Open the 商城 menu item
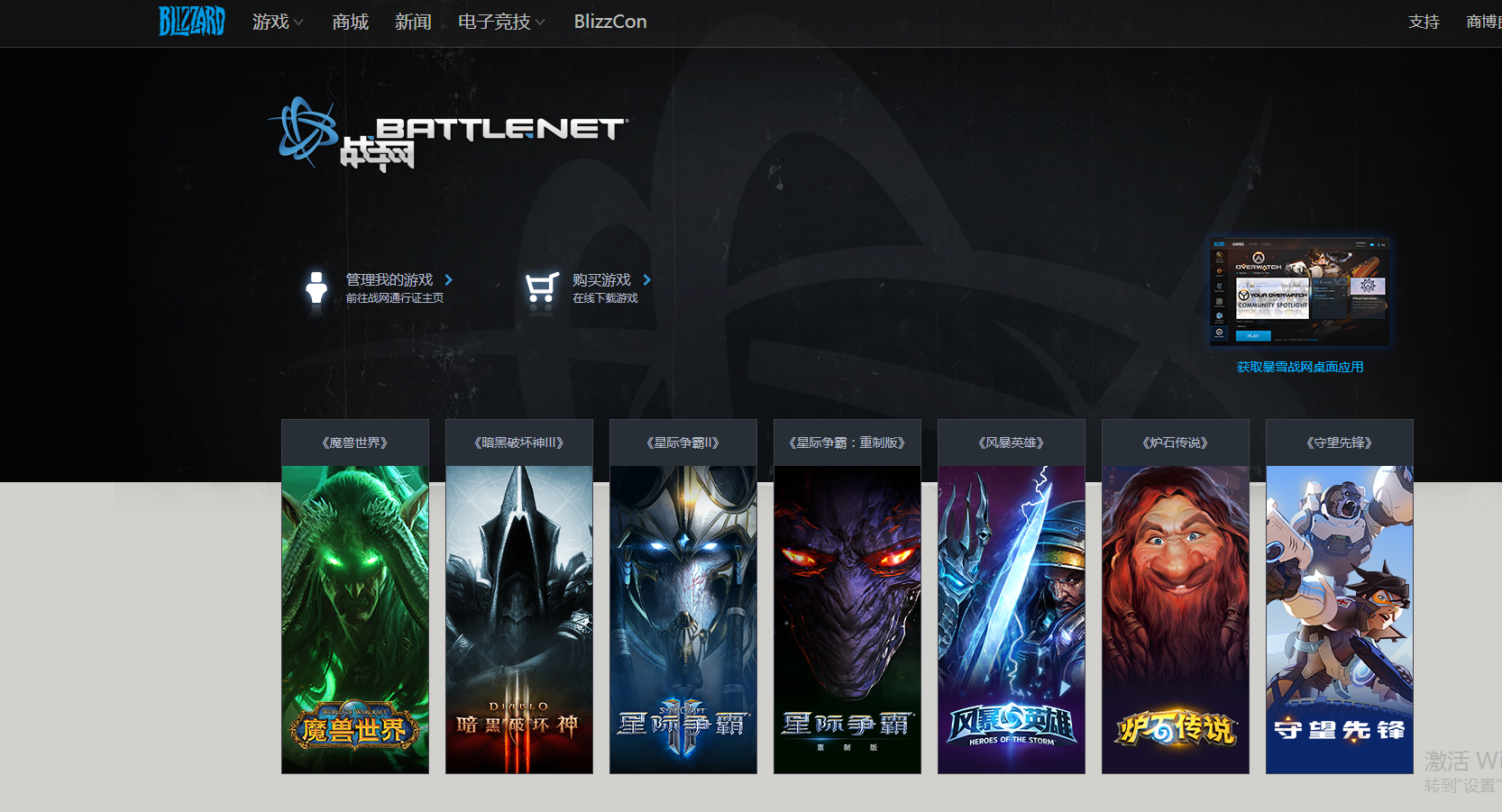Image resolution: width=1502 pixels, height=812 pixels. click(350, 22)
